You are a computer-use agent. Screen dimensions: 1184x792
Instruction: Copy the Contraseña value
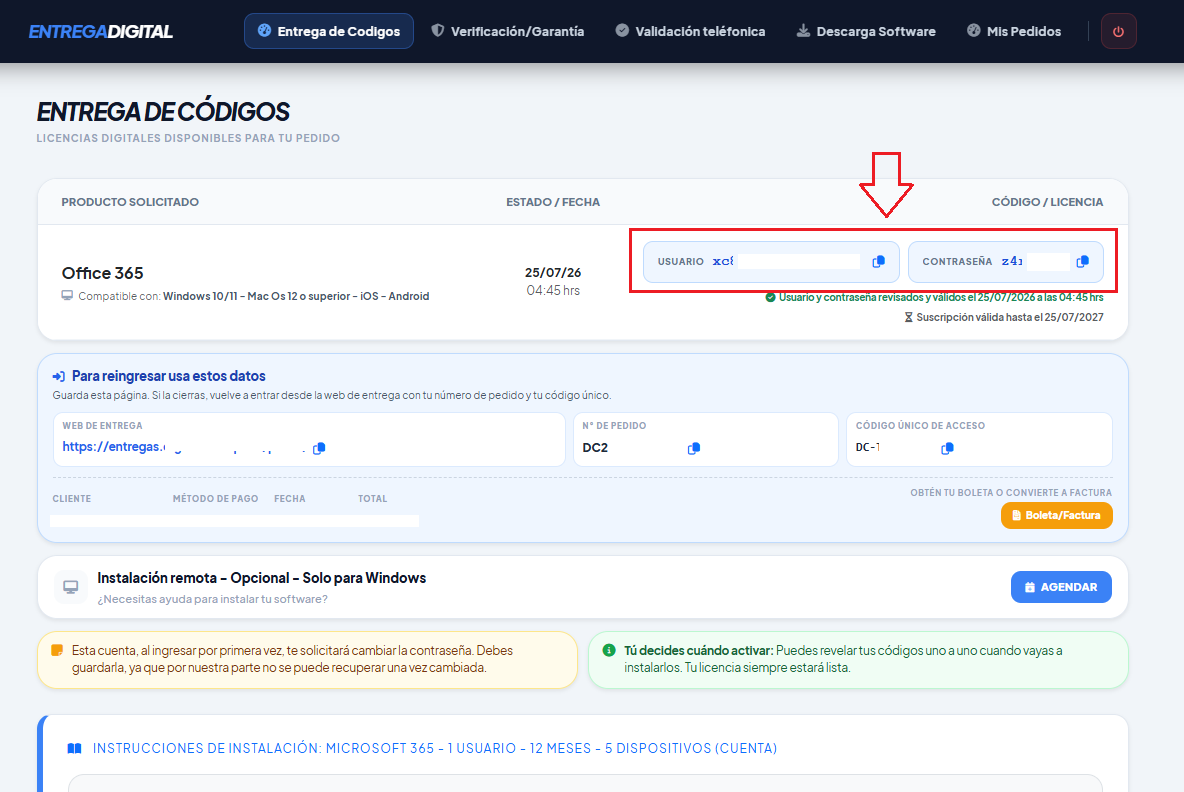(1082, 261)
